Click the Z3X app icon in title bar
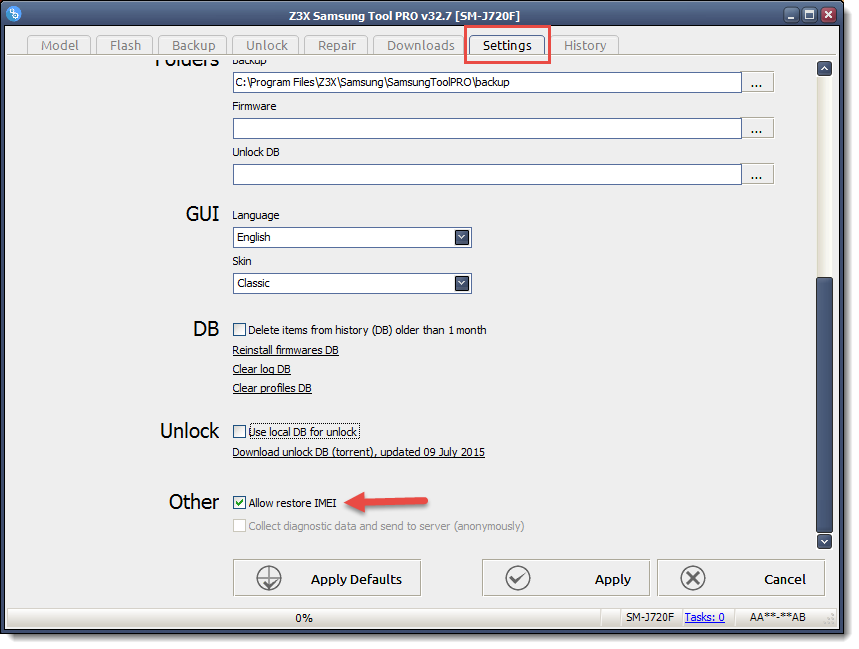Screen dimensions: 859x649 (x=14, y=13)
